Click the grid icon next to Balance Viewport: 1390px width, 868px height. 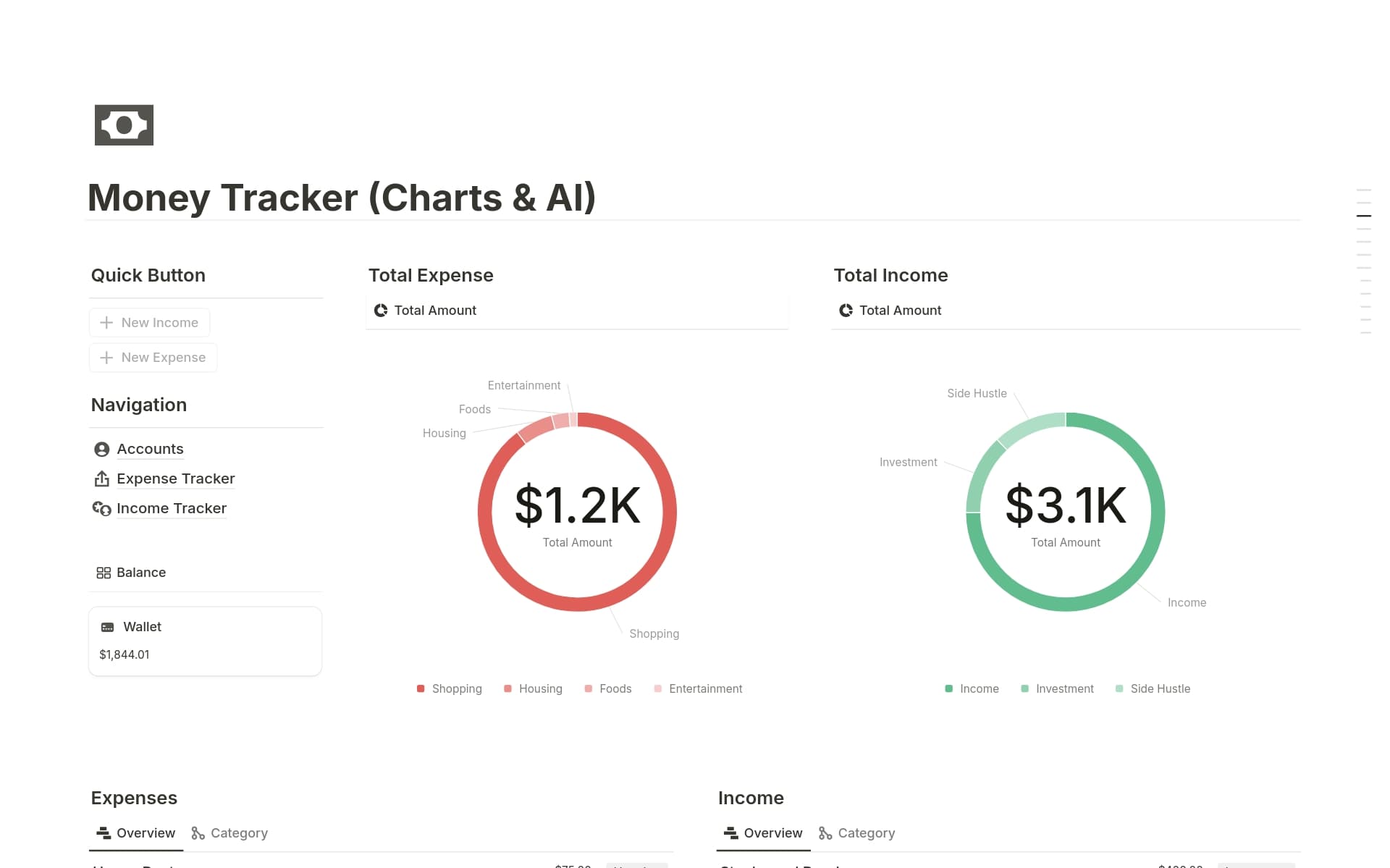(x=104, y=572)
